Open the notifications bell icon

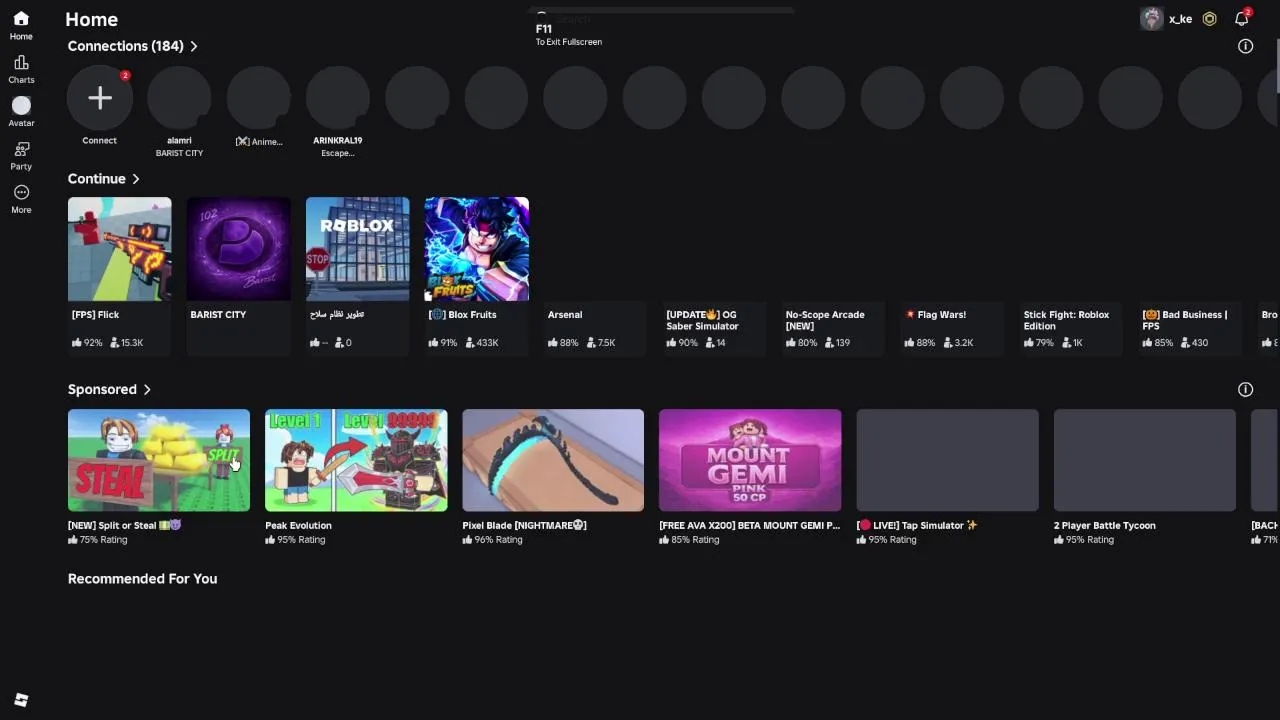click(1241, 19)
